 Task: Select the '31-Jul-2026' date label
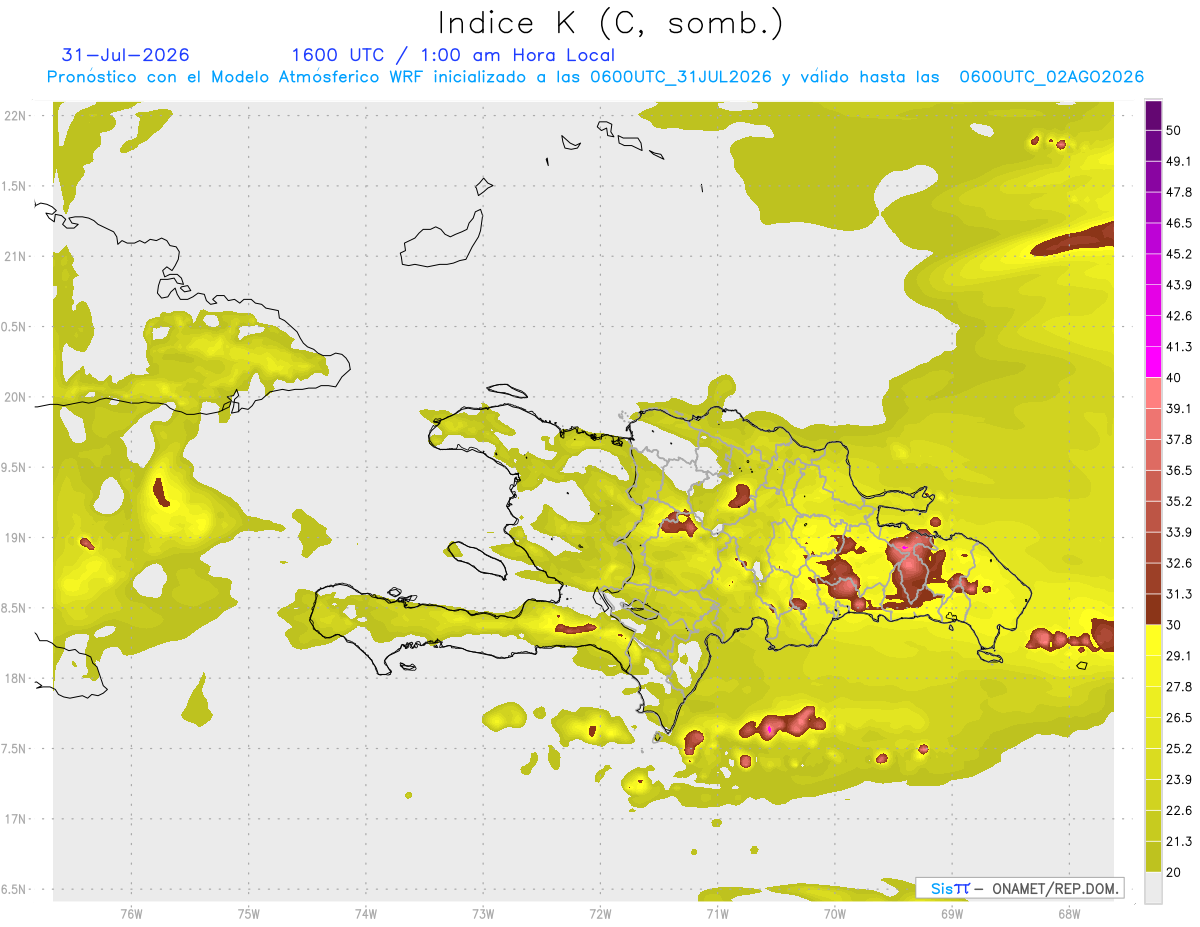[x=126, y=55]
